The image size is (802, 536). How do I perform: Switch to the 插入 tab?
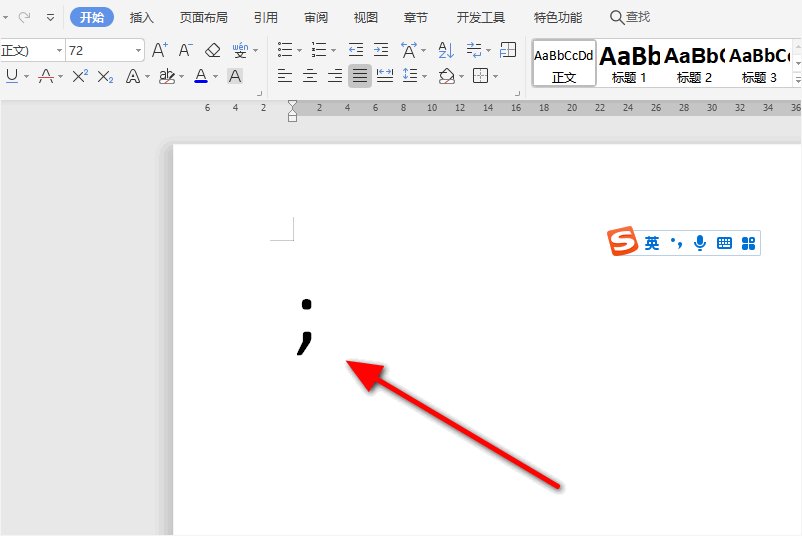pyautogui.click(x=142, y=17)
